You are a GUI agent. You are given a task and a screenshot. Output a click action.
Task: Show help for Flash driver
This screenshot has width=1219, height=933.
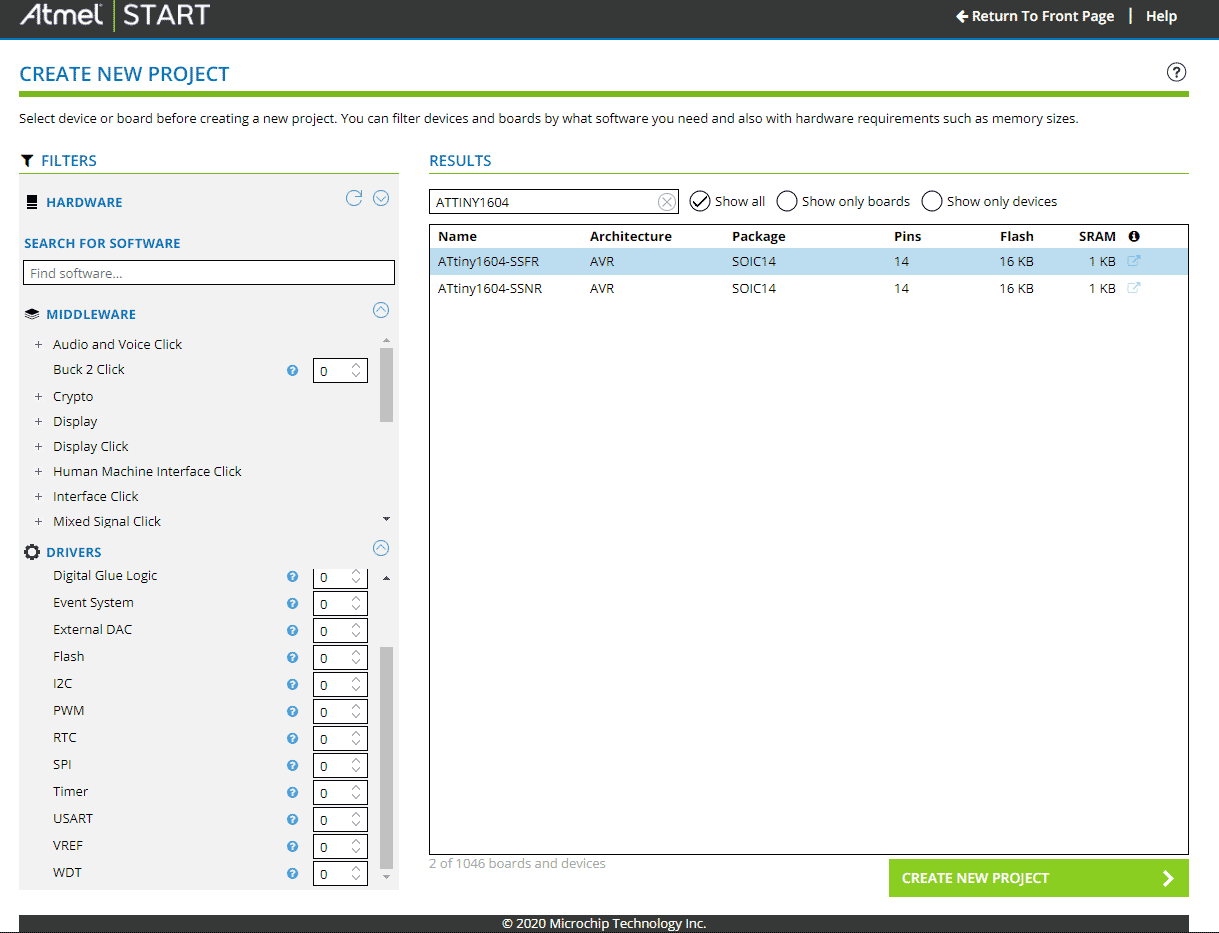pyautogui.click(x=293, y=657)
